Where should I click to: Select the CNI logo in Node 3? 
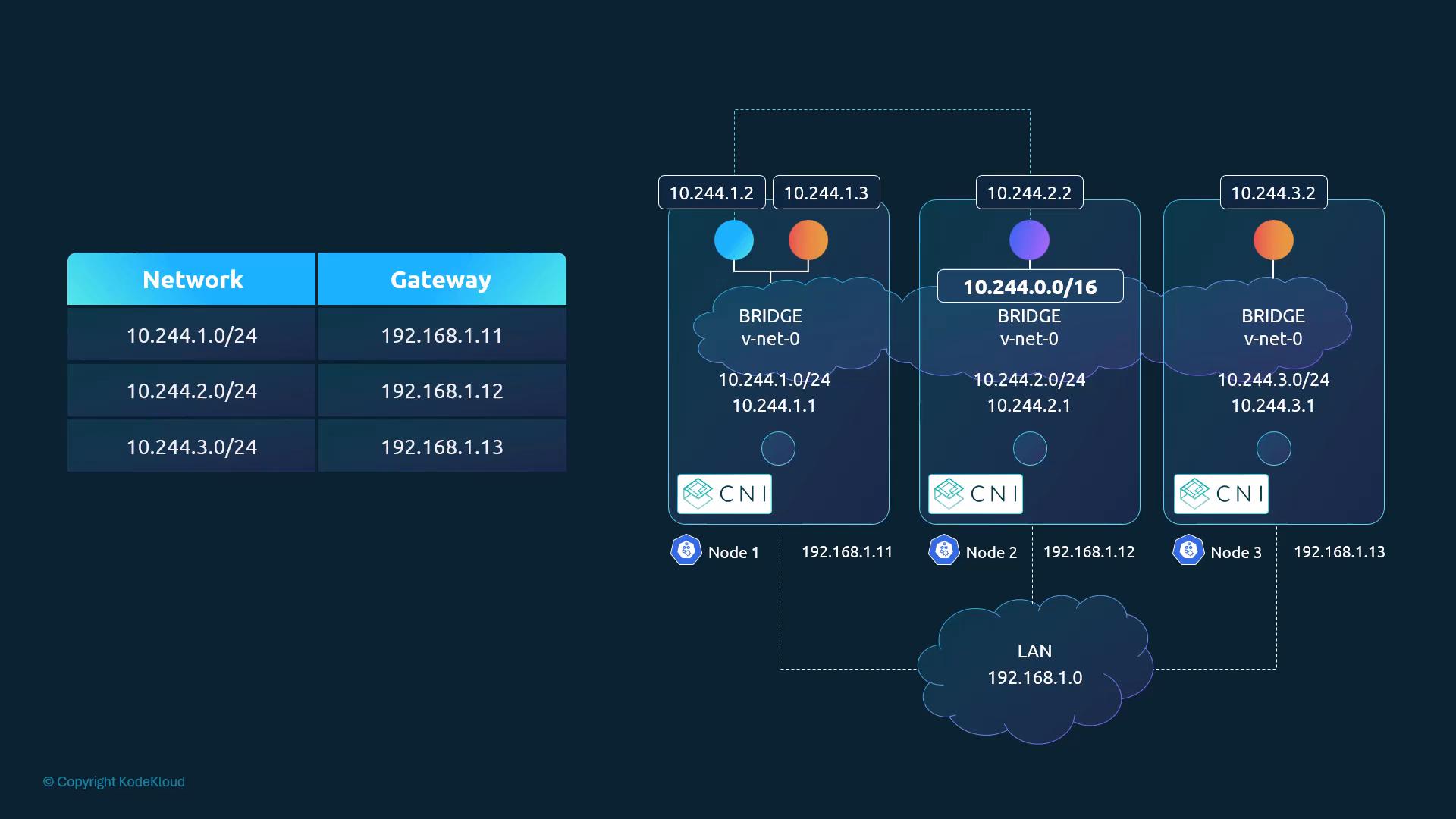[1221, 494]
